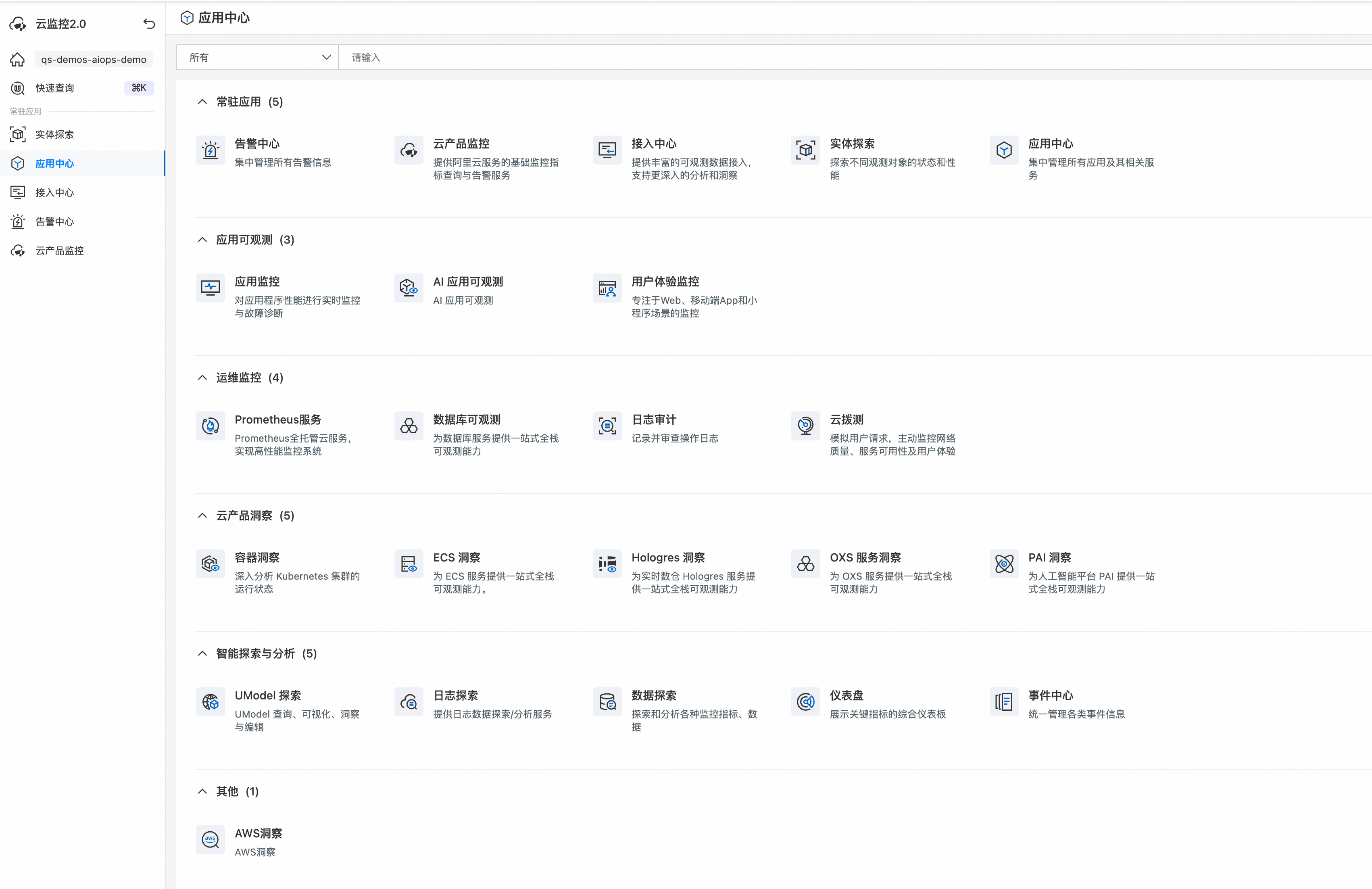Collapse the 运维监控 section
Screen dimensions: 1372x889
coord(202,378)
